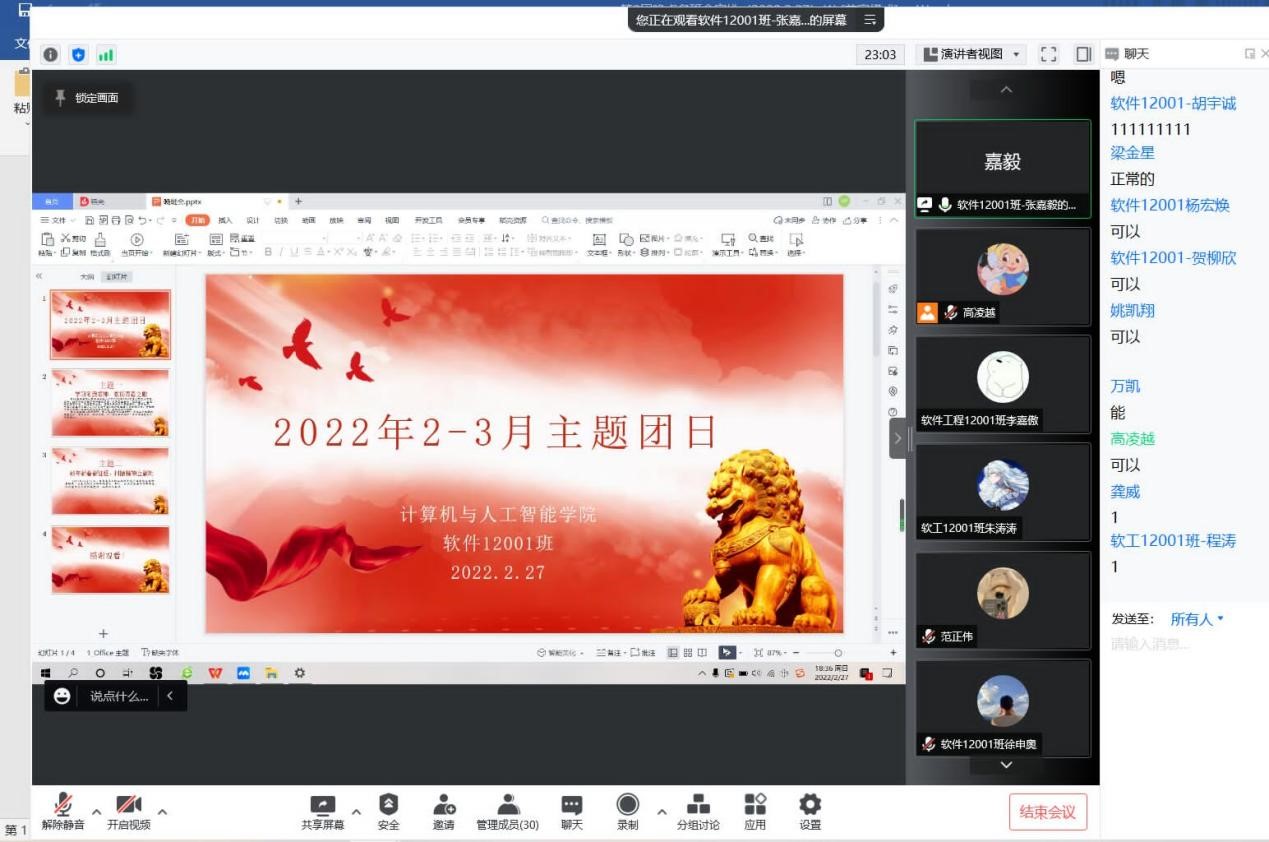
Task: Open the meeting info icon
Action: point(50,55)
